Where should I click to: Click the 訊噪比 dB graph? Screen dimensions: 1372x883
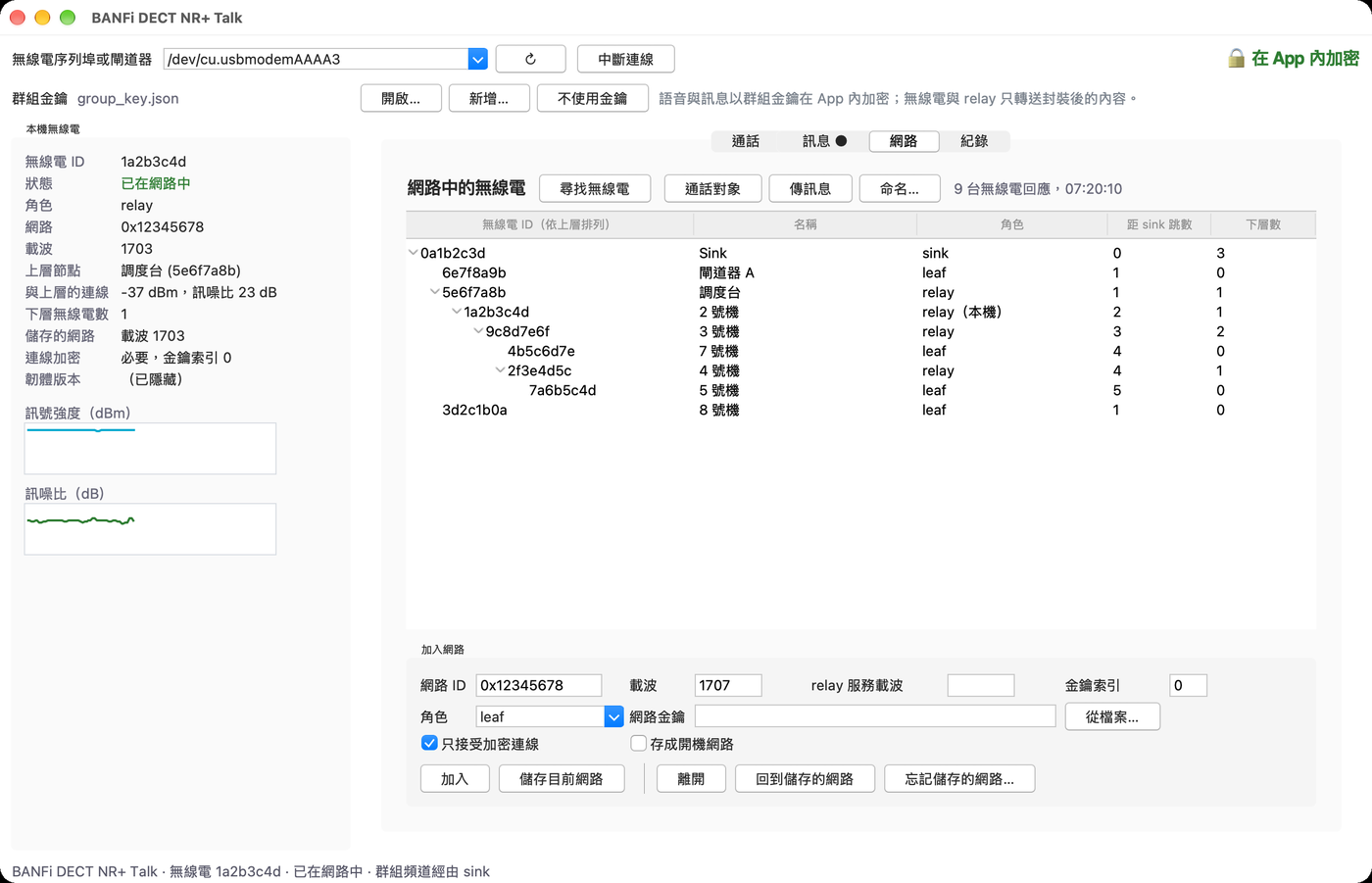(x=150, y=529)
